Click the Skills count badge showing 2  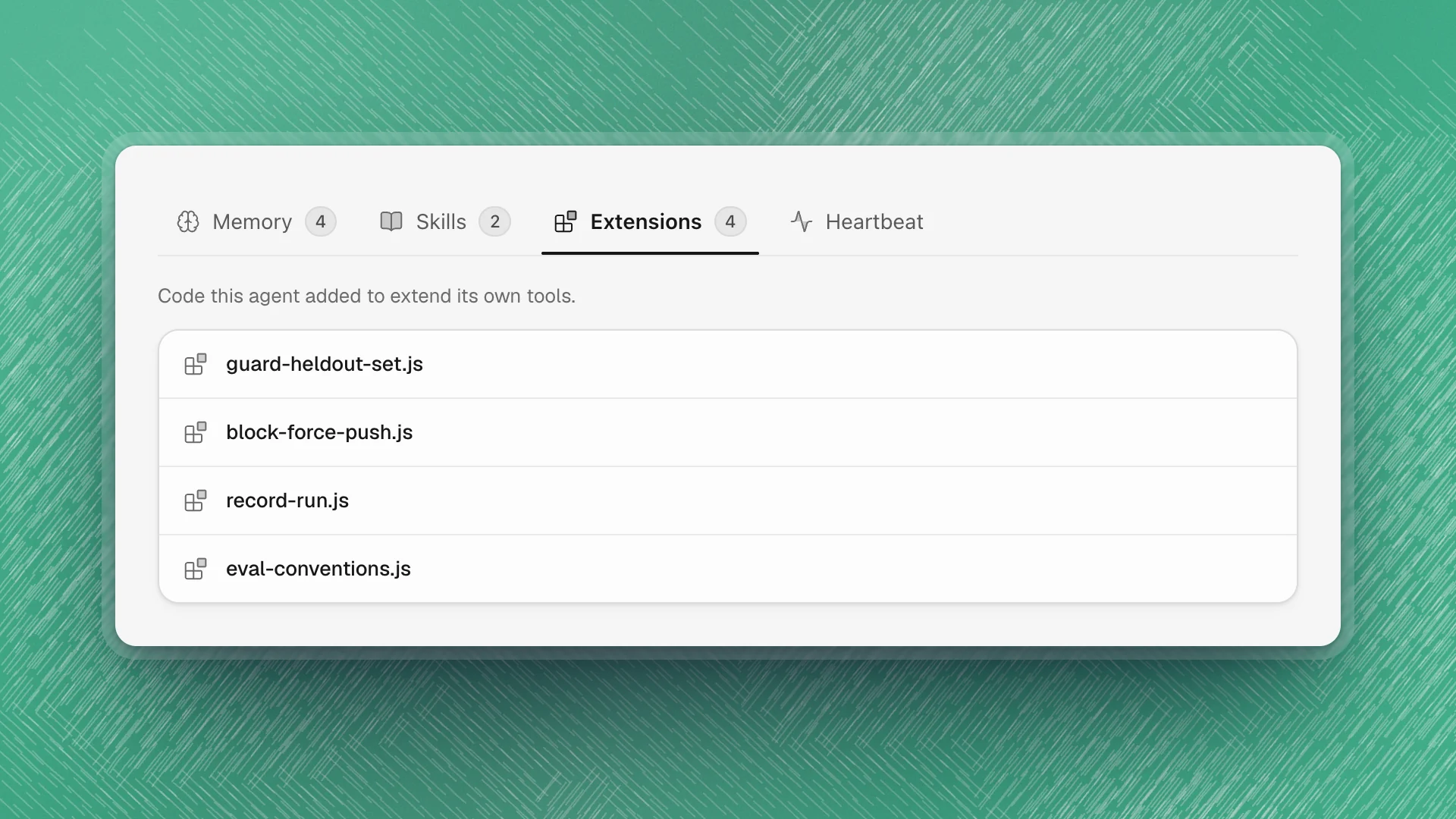[495, 221]
